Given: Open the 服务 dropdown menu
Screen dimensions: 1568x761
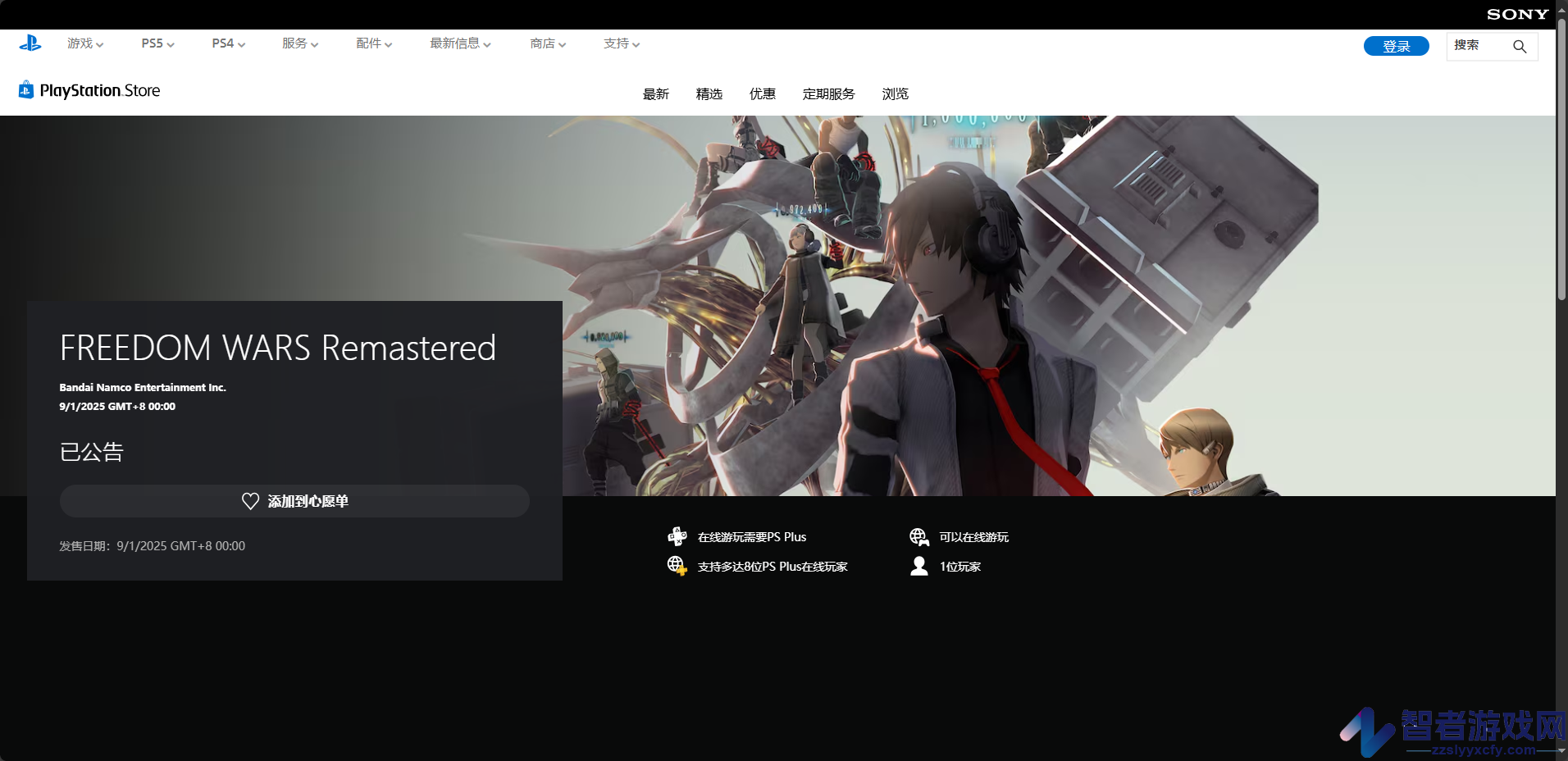Looking at the screenshot, I should pyautogui.click(x=300, y=43).
